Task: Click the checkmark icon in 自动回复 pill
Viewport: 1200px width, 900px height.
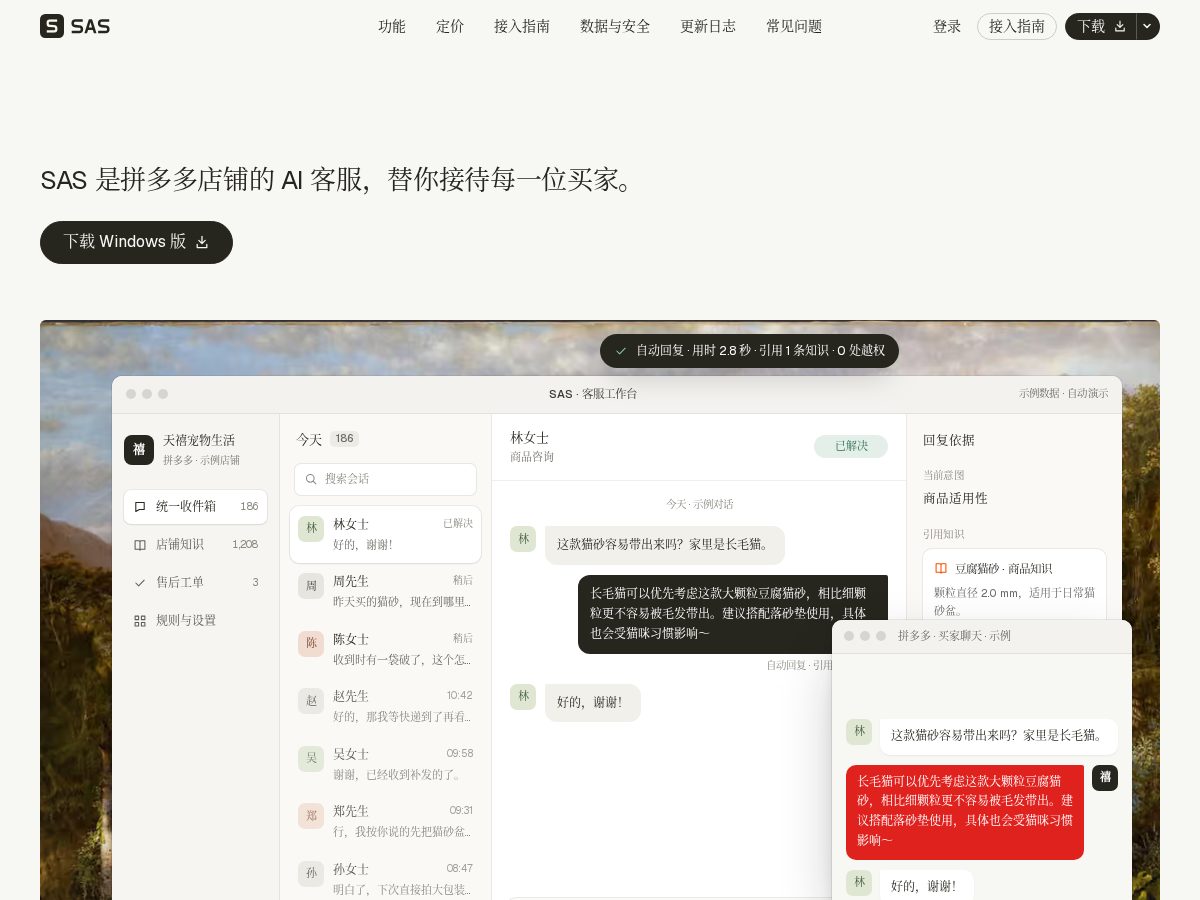Action: pyautogui.click(x=621, y=350)
